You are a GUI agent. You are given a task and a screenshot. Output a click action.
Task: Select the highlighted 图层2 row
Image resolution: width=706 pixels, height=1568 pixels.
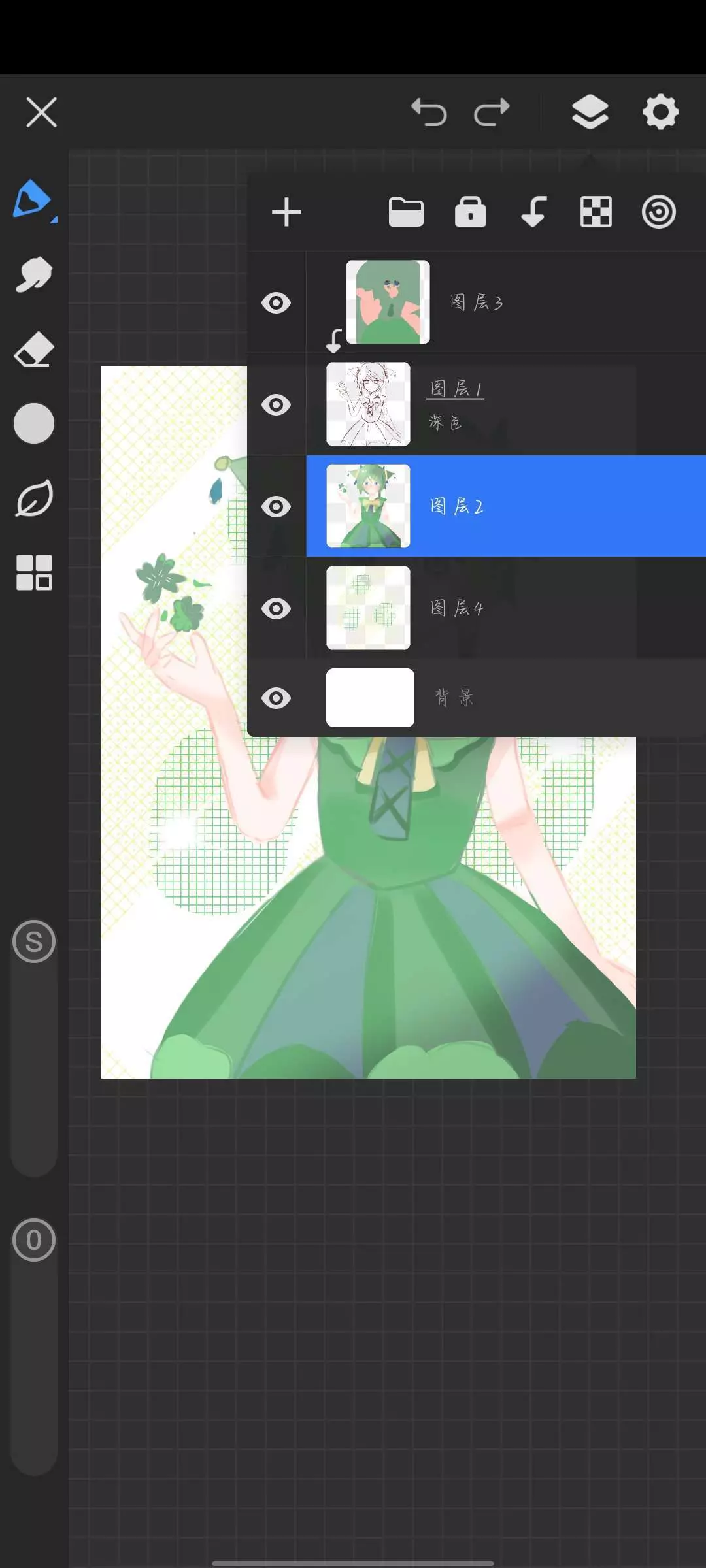coord(506,506)
